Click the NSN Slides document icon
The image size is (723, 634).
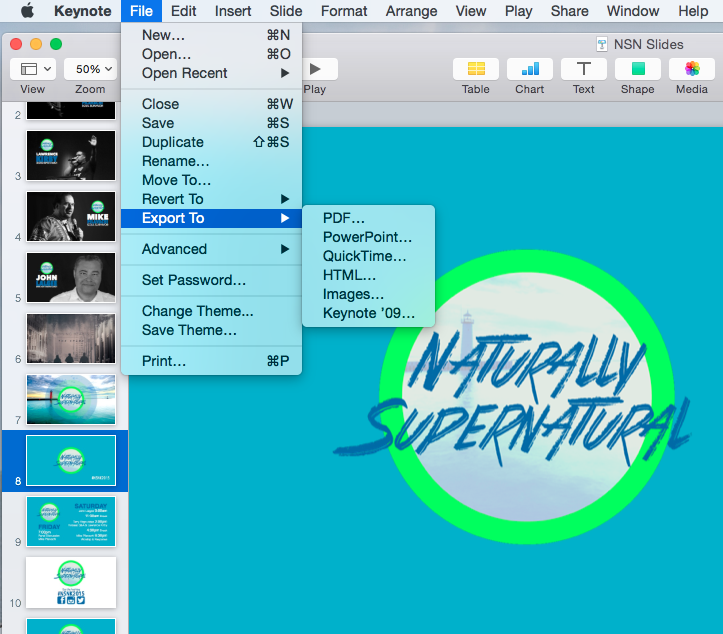[x=601, y=44]
